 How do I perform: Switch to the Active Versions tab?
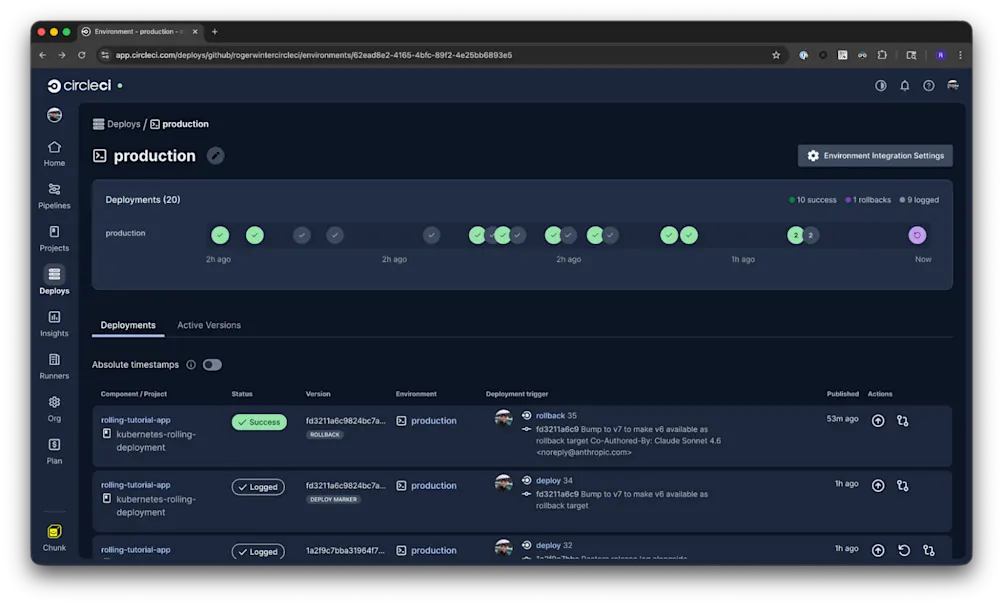click(x=208, y=325)
